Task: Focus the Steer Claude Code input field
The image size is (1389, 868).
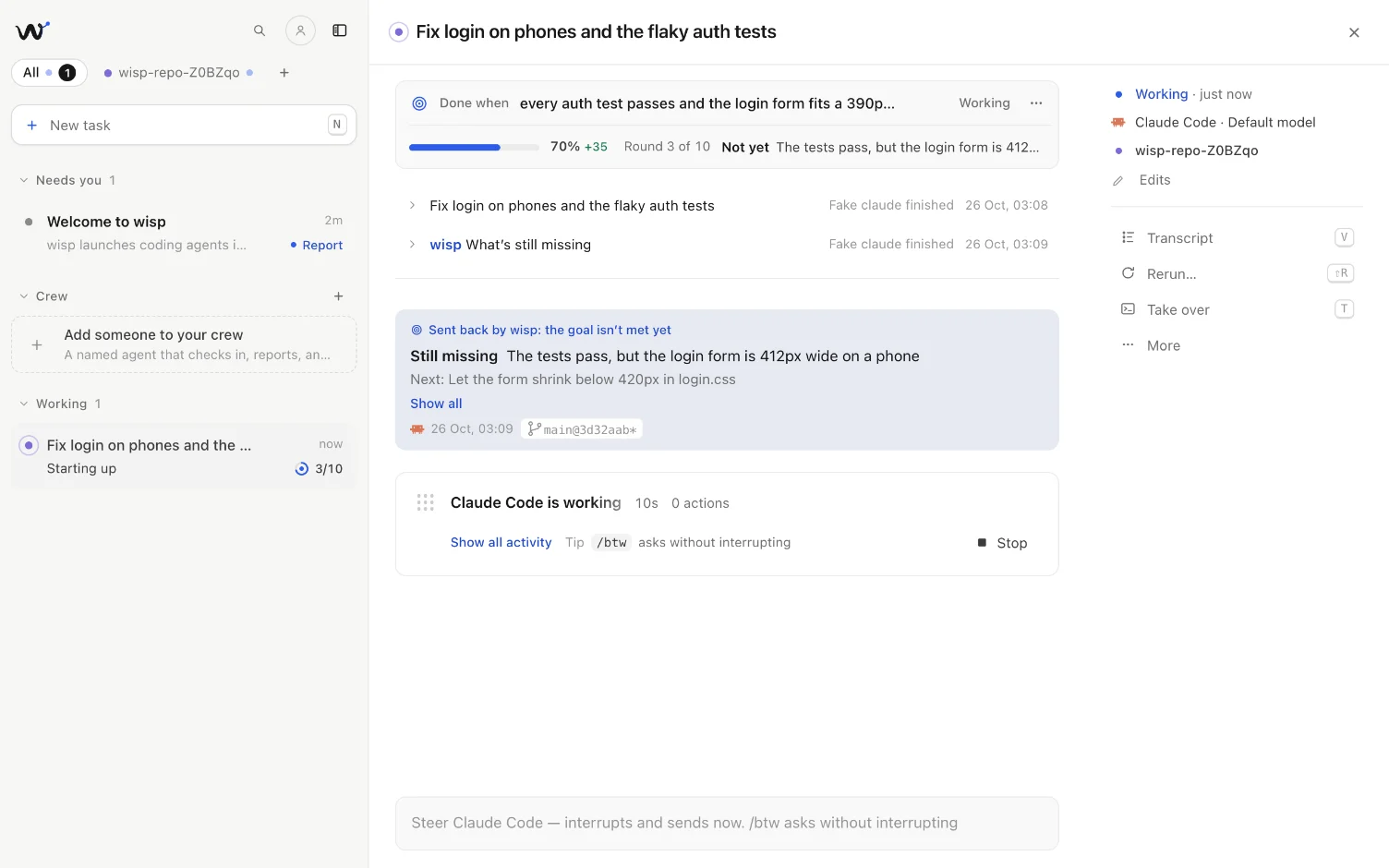Action: tap(727, 823)
